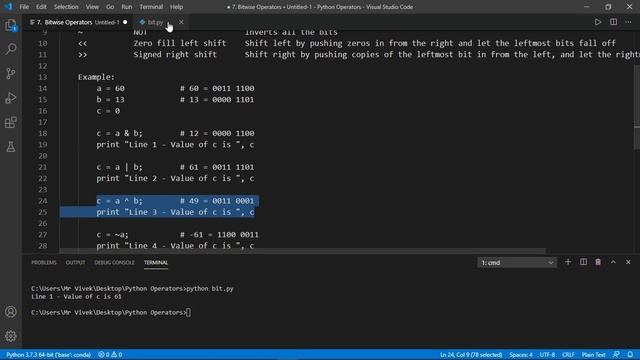
Task: Click the terminal command prompt input
Action: 188,313
